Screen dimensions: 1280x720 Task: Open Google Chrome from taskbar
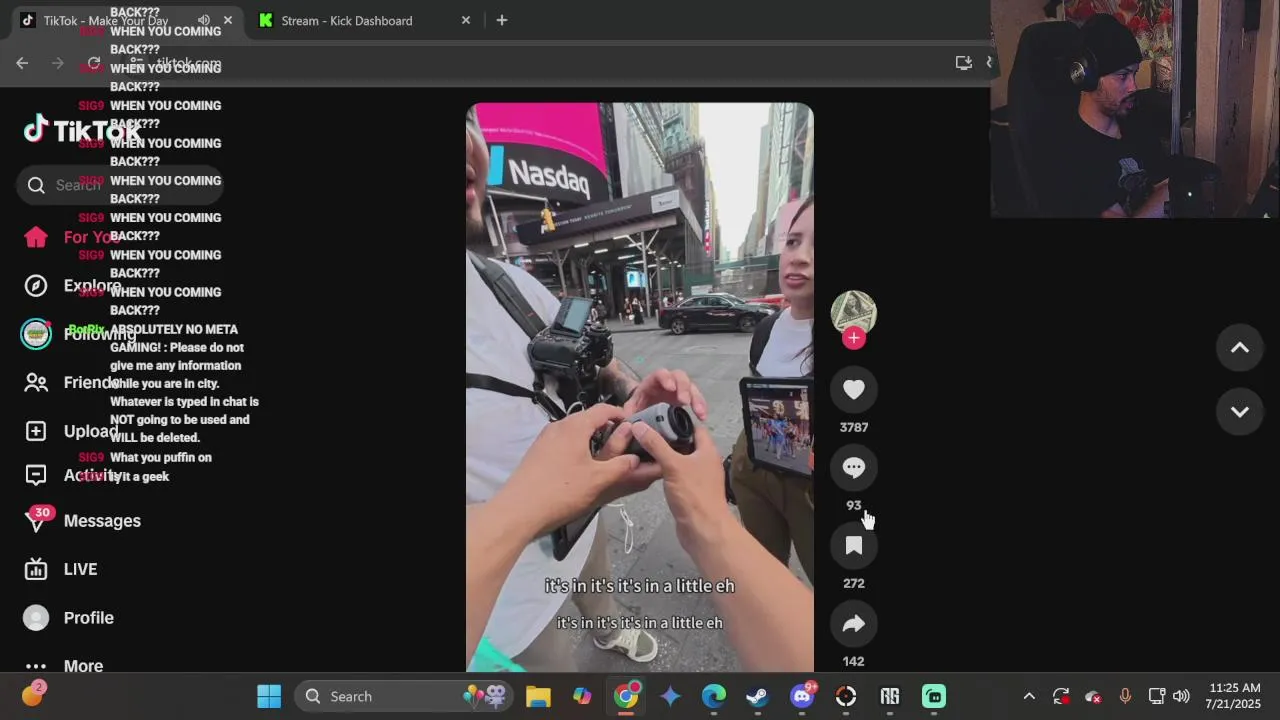pyautogui.click(x=626, y=696)
